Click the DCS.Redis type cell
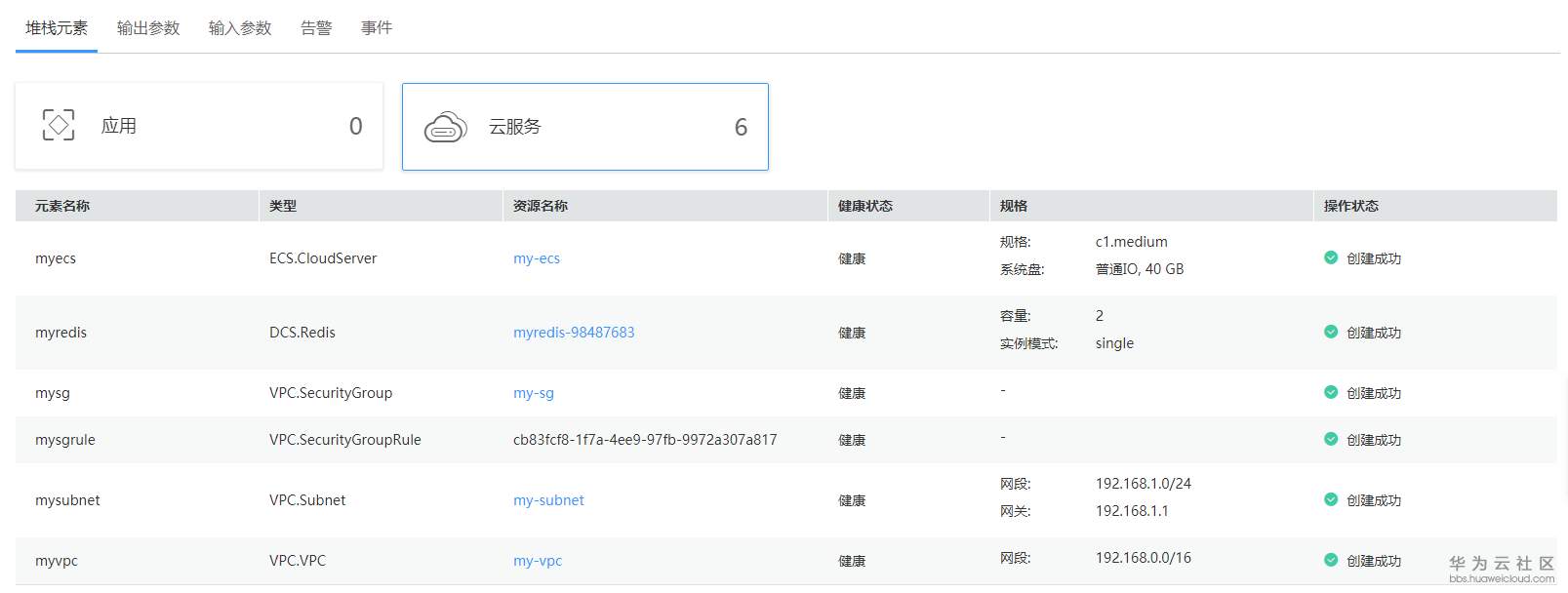This screenshot has width=1568, height=593. pyautogui.click(x=302, y=333)
